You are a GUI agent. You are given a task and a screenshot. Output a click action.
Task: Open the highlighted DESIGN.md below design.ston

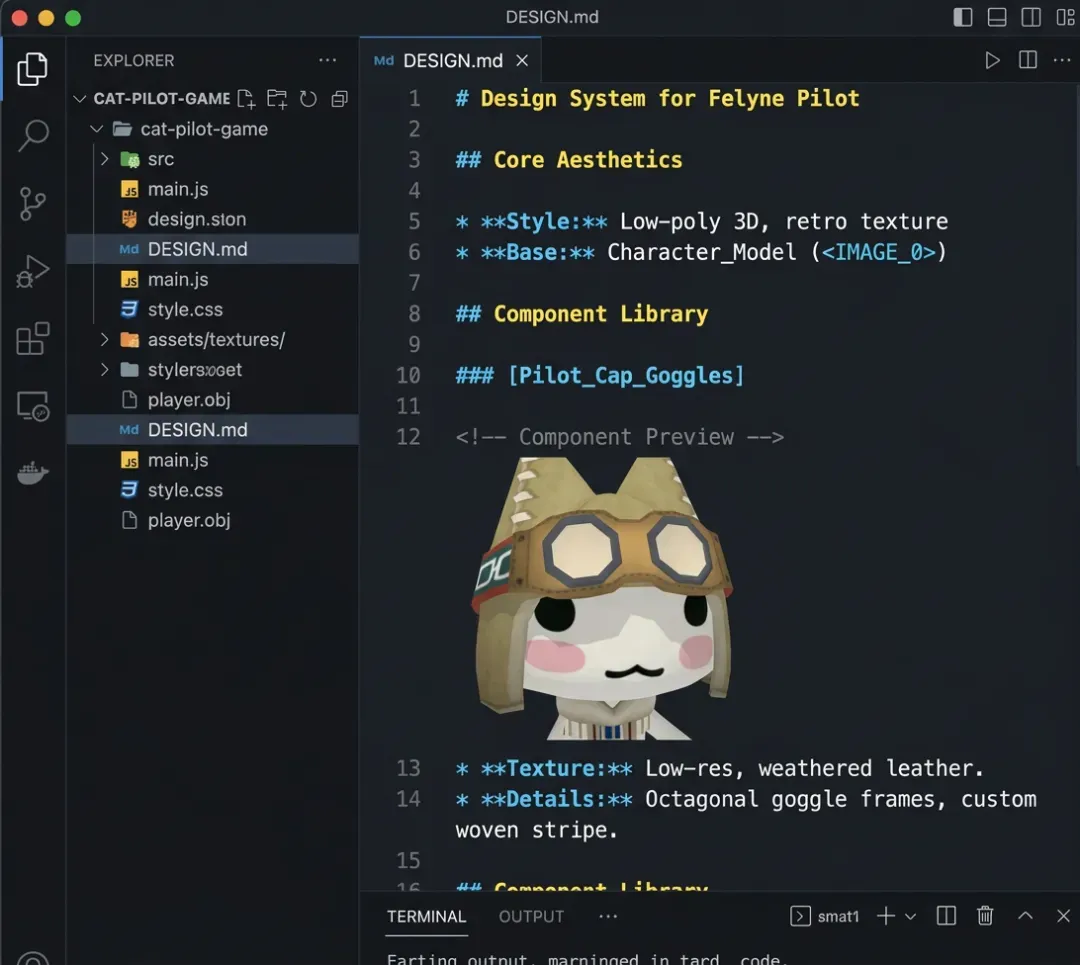(213, 249)
